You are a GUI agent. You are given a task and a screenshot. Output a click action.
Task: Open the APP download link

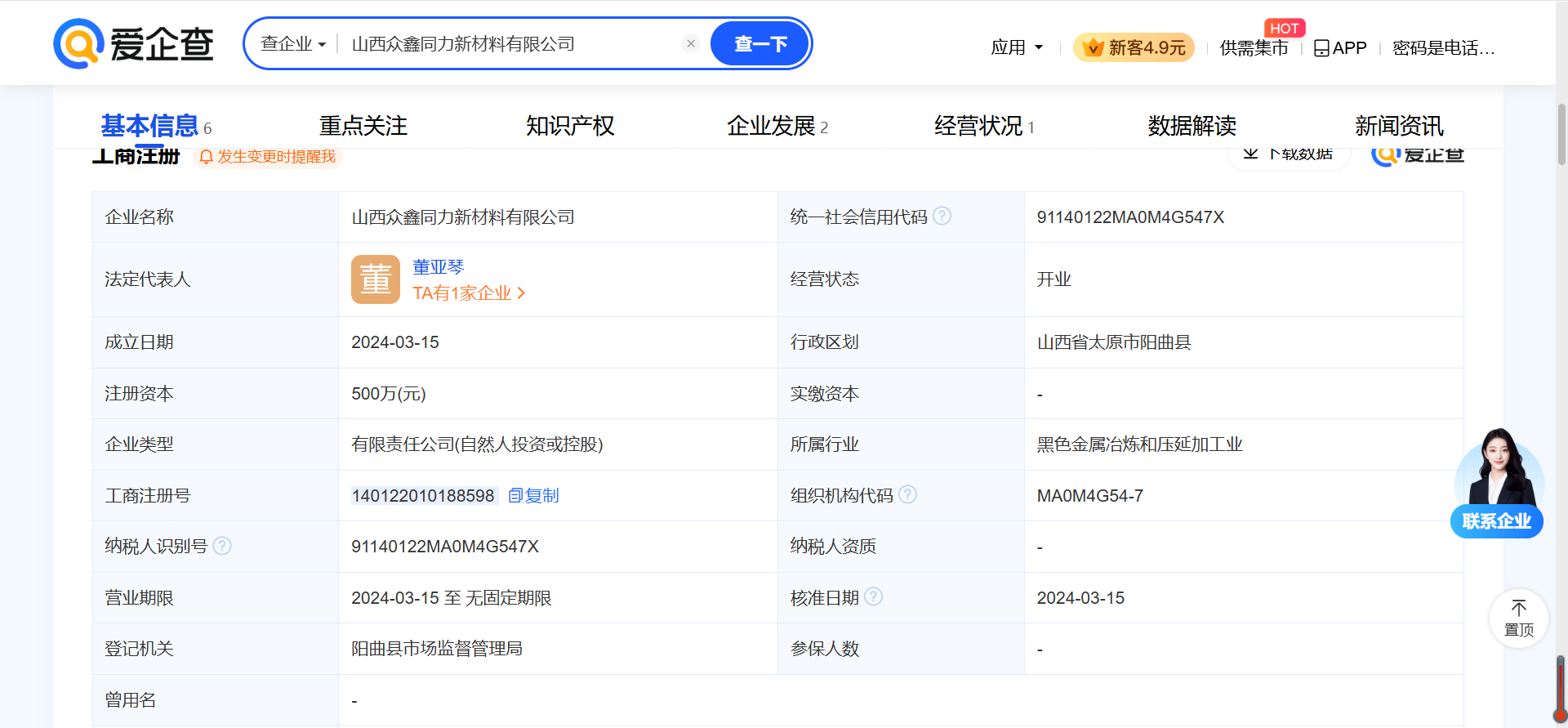(1340, 47)
